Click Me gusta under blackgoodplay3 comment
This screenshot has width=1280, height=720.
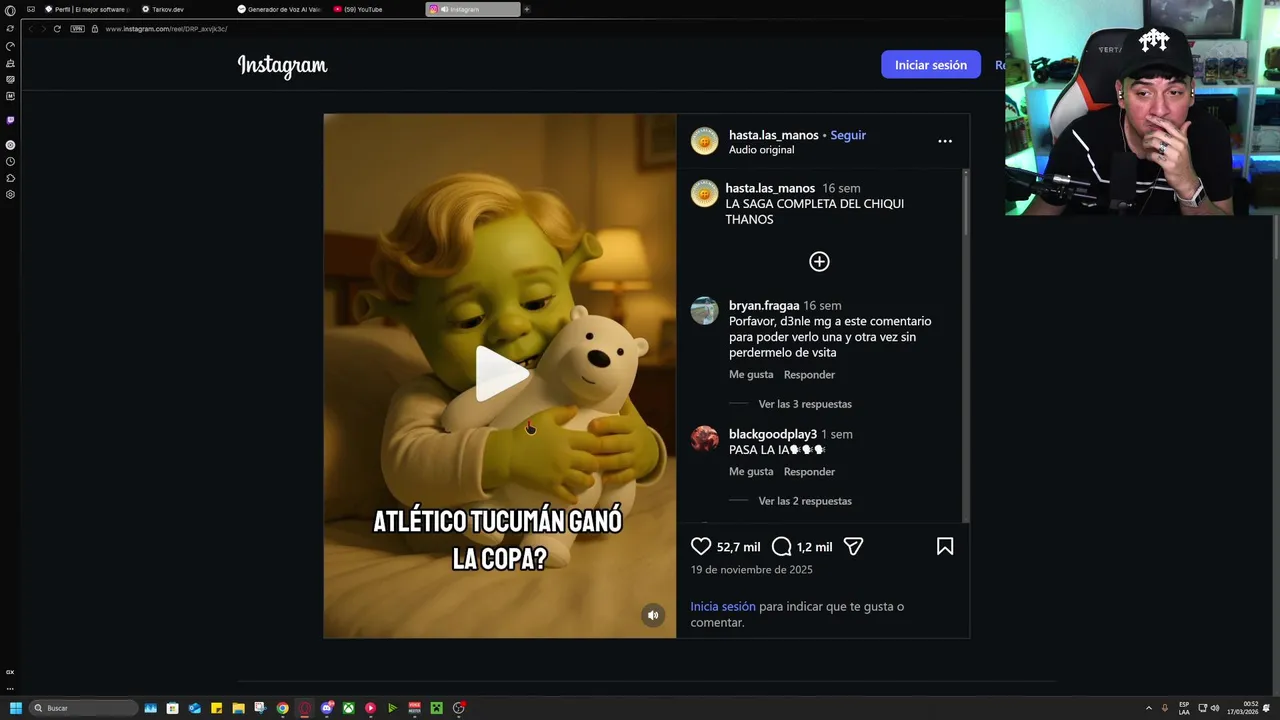pyautogui.click(x=751, y=471)
